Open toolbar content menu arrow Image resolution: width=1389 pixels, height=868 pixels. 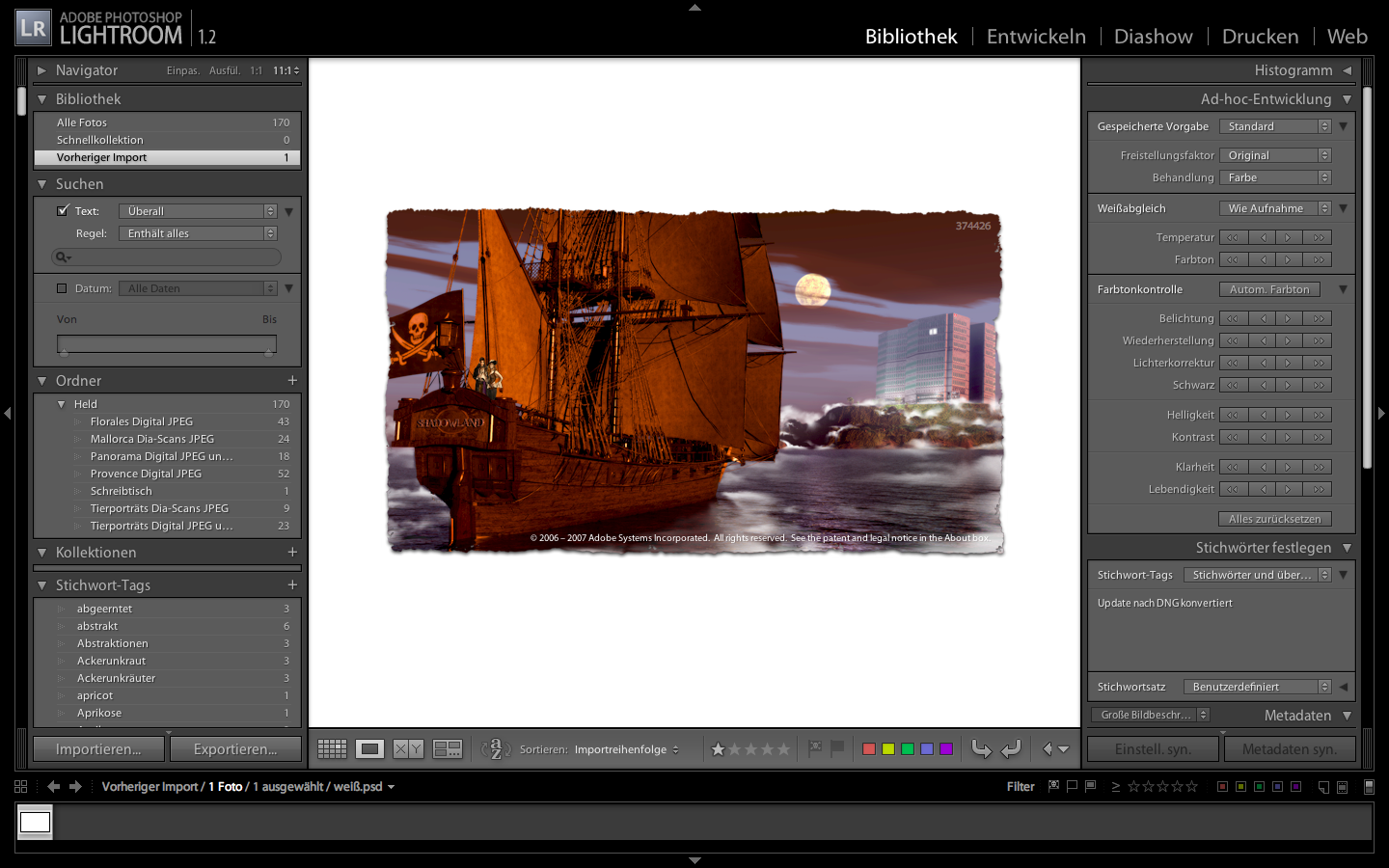[1064, 749]
